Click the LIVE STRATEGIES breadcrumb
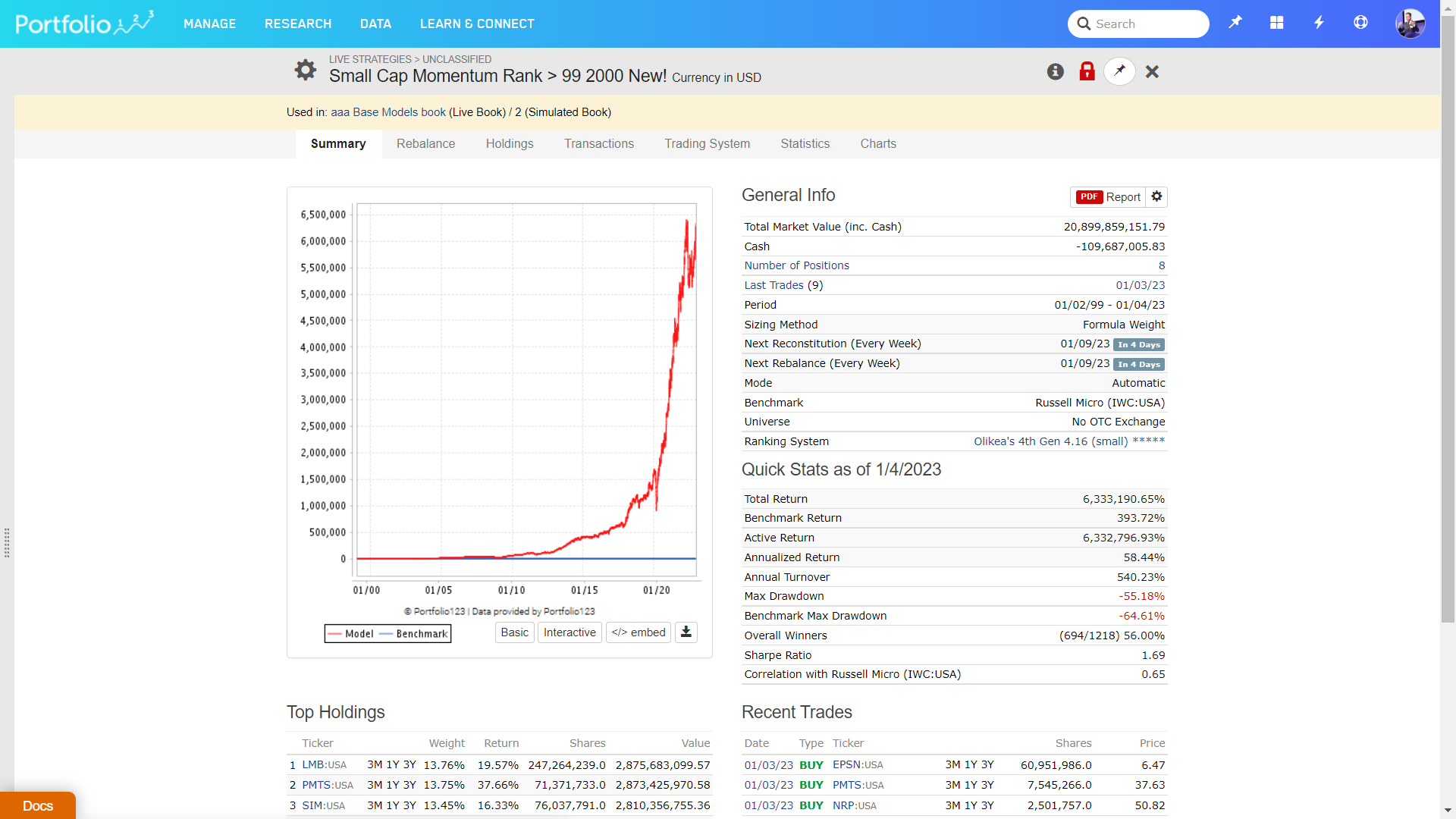1456x819 pixels. (x=370, y=59)
